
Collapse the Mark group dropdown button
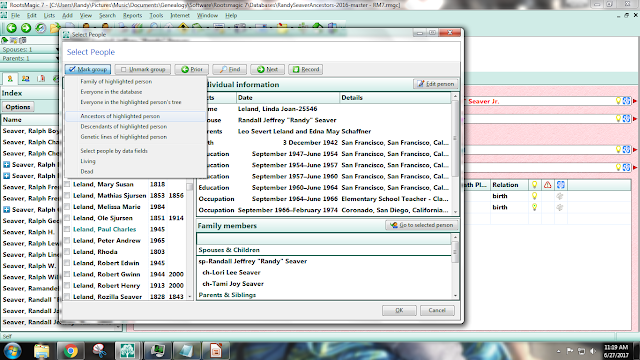pyautogui.click(x=88, y=69)
